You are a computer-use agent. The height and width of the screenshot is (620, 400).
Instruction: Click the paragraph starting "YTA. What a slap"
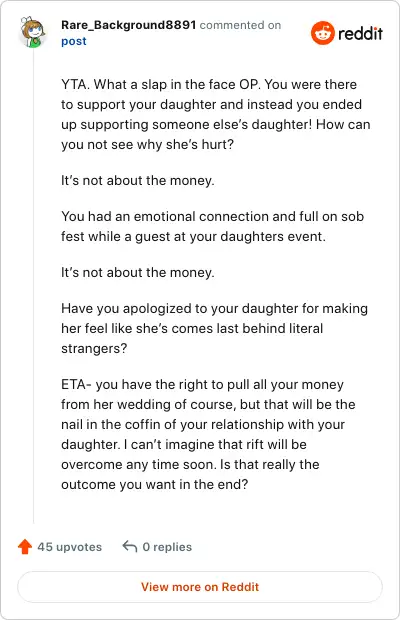[216, 114]
